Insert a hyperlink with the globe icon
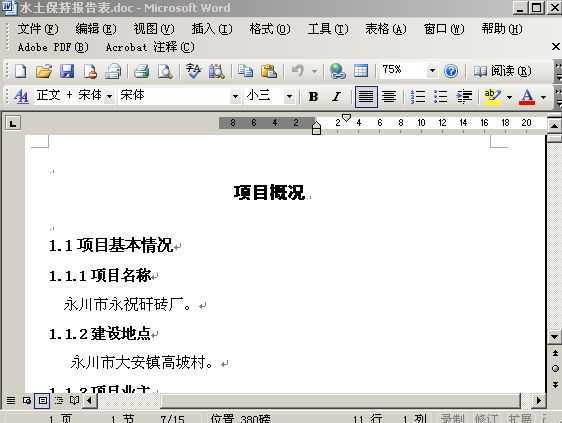Screen dimensions: 562x423 [x=337, y=71]
